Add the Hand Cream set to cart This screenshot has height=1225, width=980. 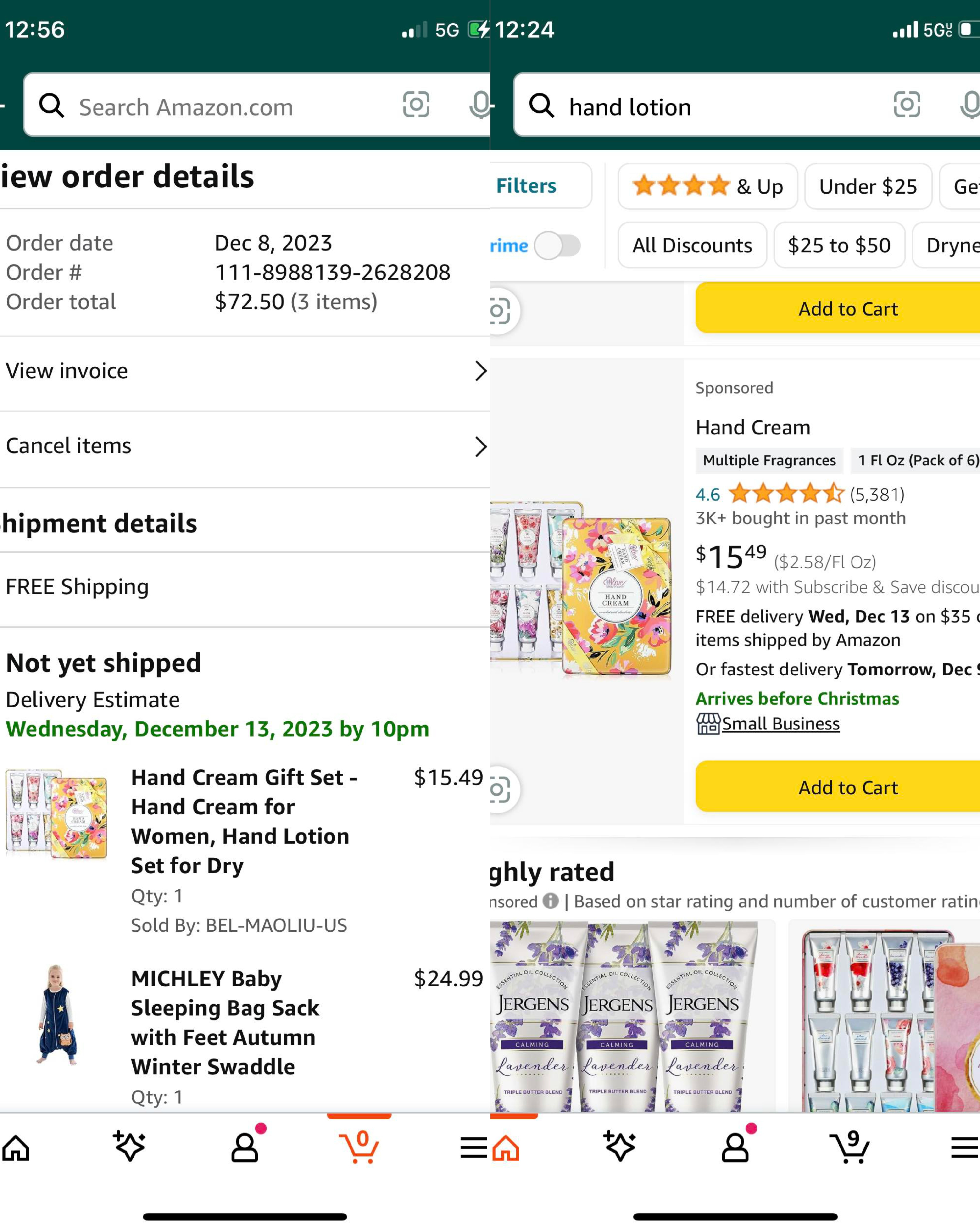848,787
